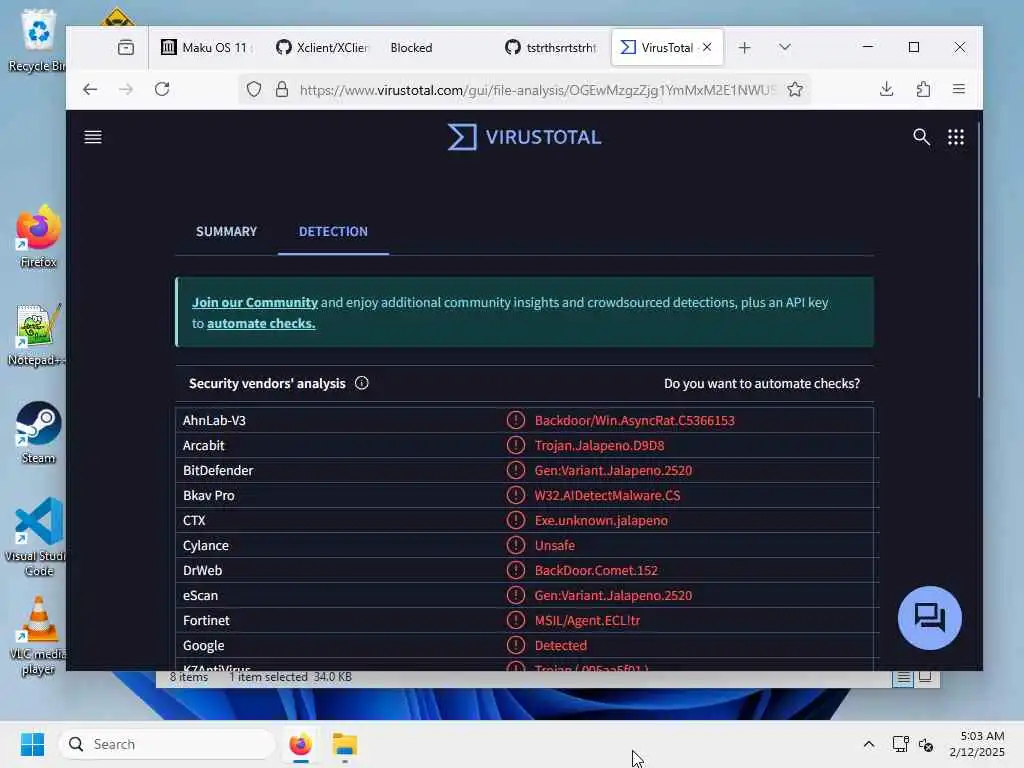Click the Bkav Pro vendor name

[x=208, y=495]
